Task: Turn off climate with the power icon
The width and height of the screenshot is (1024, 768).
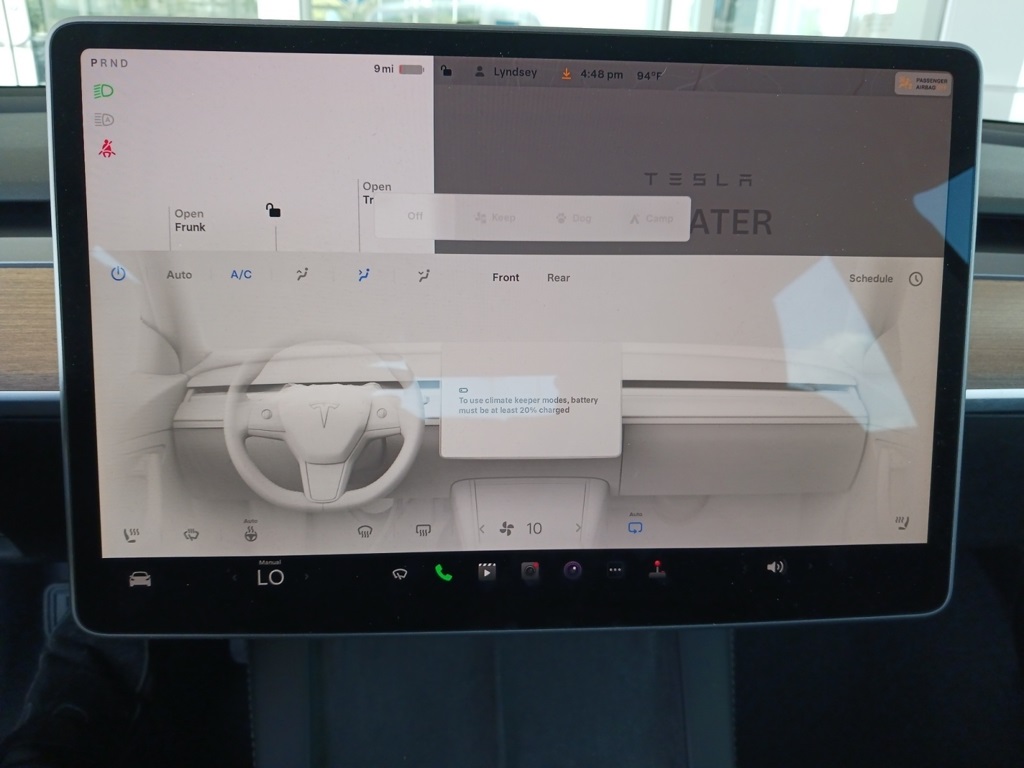Action: pos(118,274)
